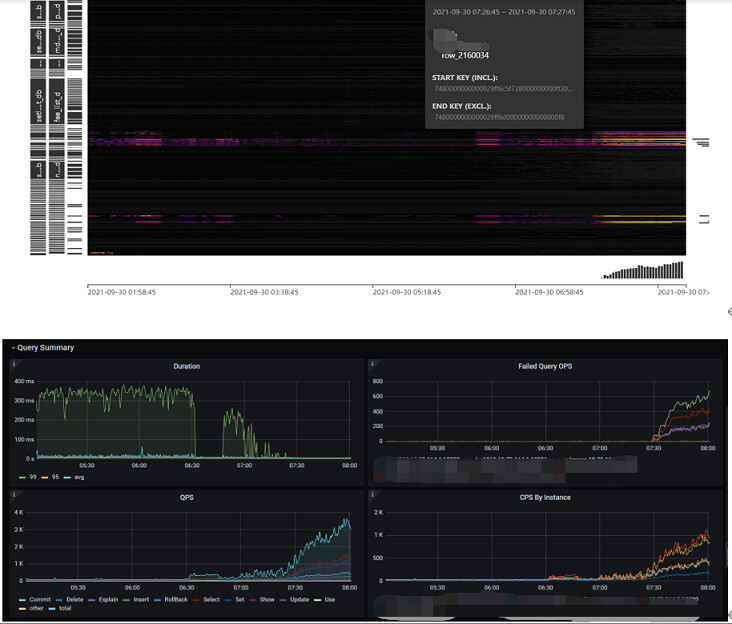732x624 pixels.
Task: Click the bracket marker right of the heatmap
Action: [702, 219]
